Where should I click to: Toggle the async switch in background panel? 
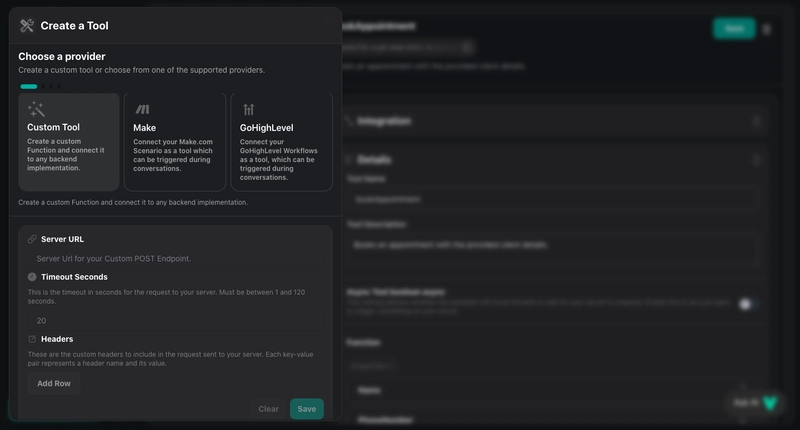[745, 303]
